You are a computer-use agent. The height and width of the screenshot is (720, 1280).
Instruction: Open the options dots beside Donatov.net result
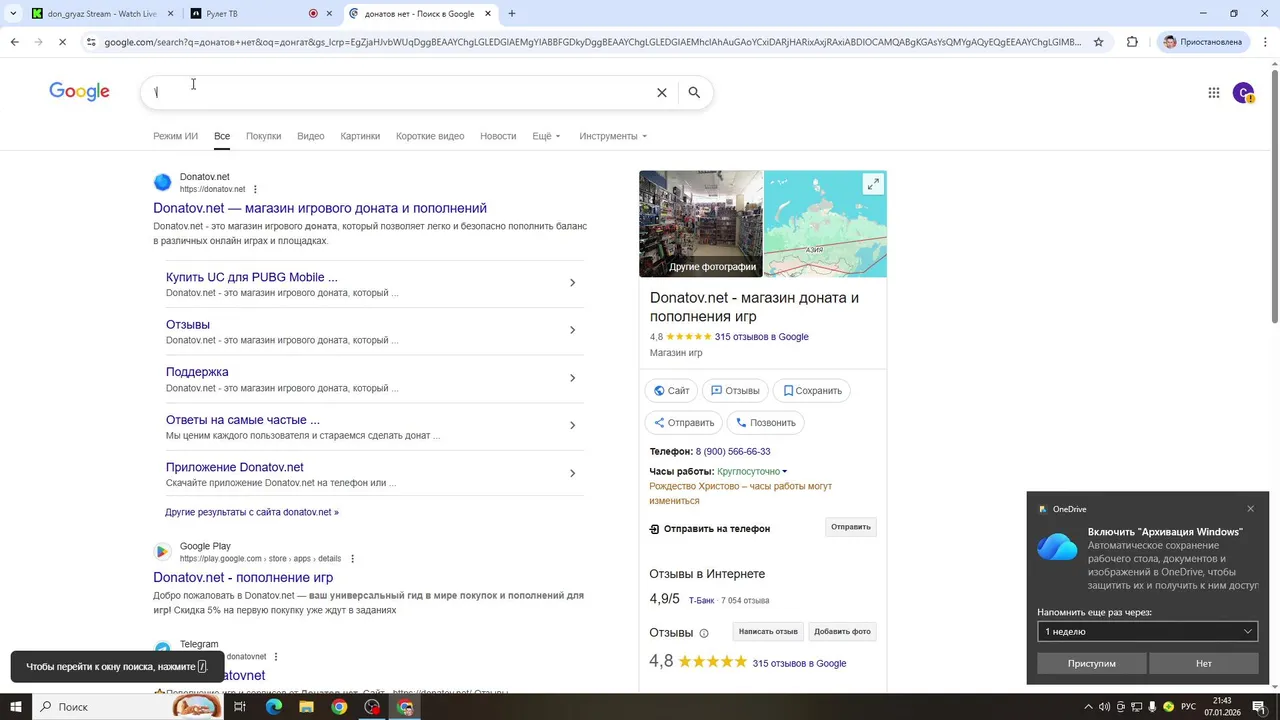tap(255, 189)
